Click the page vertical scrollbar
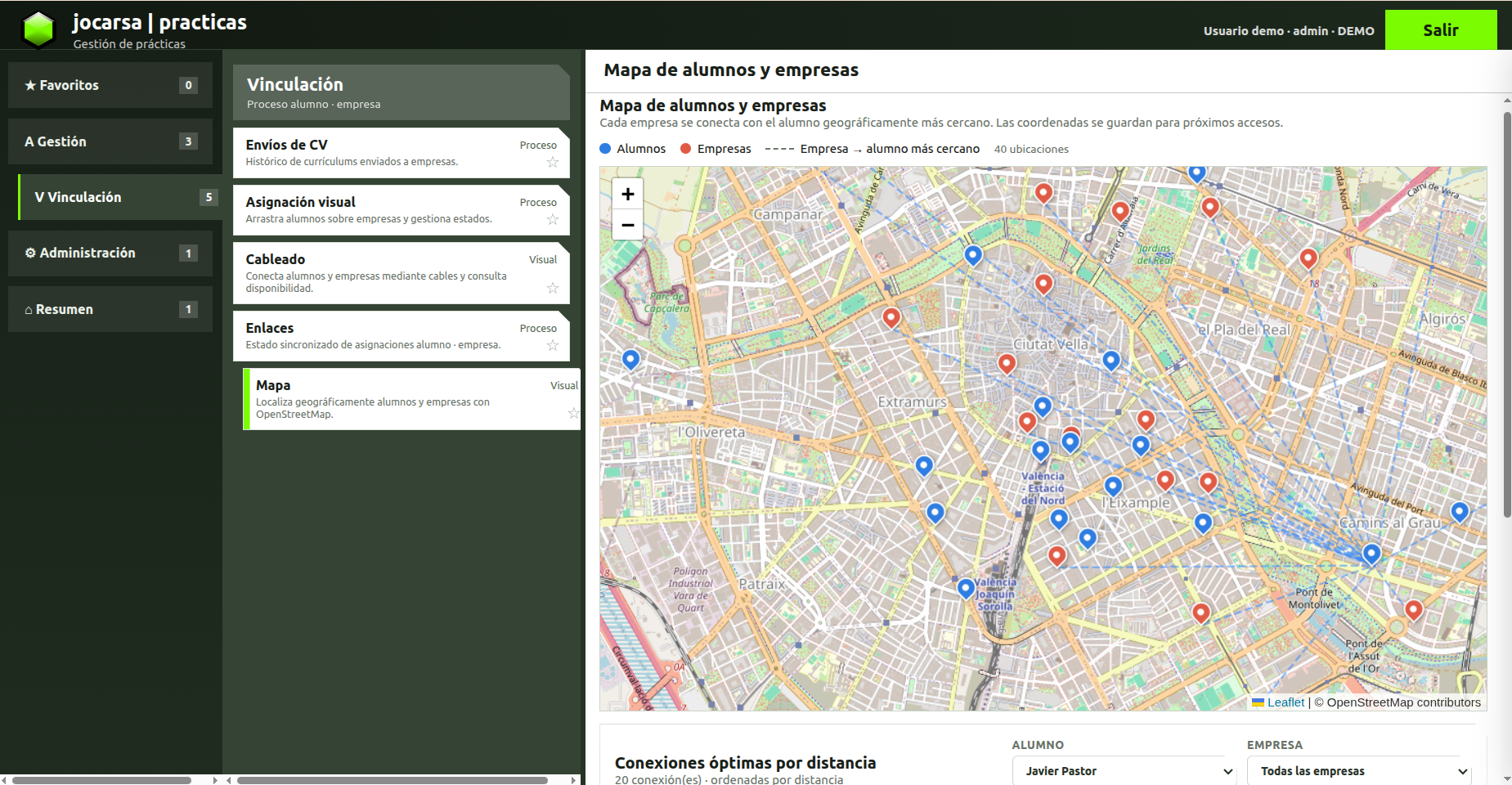This screenshot has width=1512, height=785. tap(1507, 314)
